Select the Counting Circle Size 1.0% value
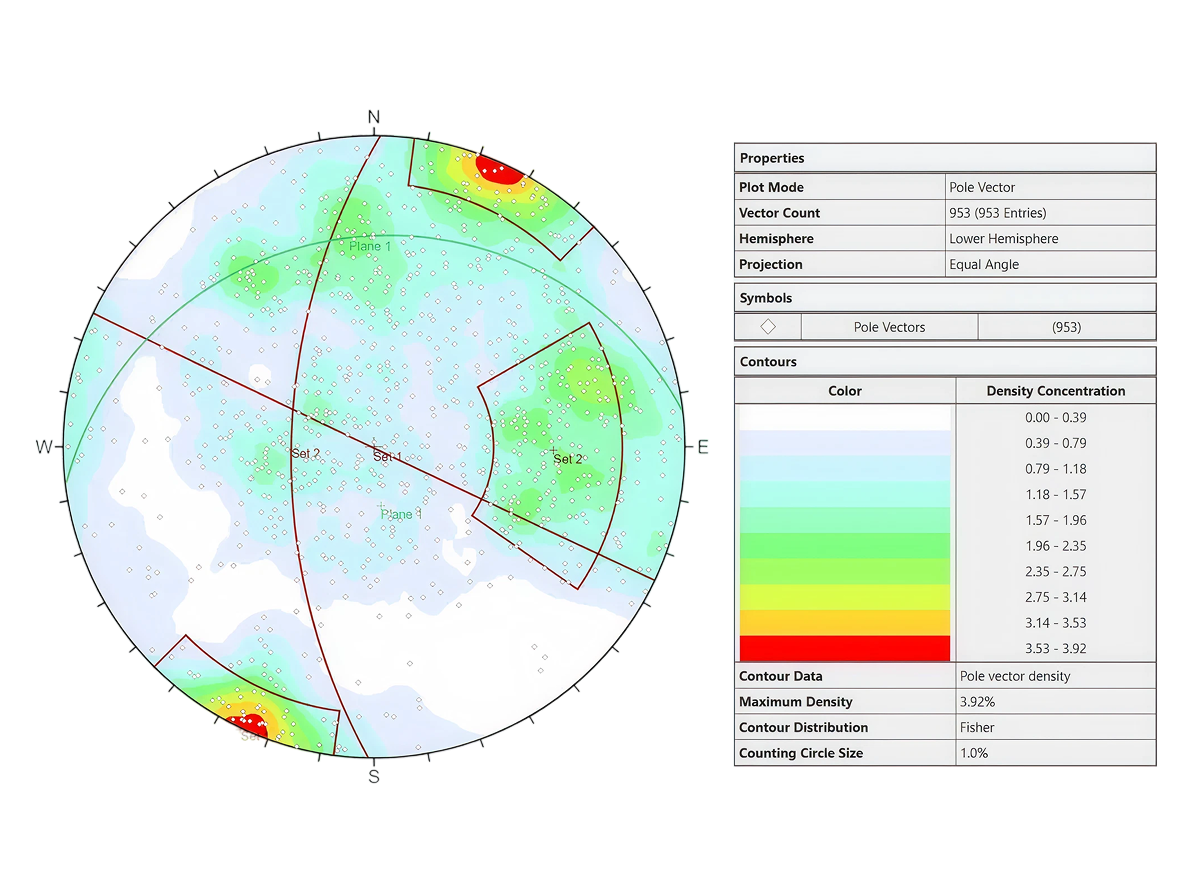The width and height of the screenshot is (1200, 890). (x=973, y=753)
